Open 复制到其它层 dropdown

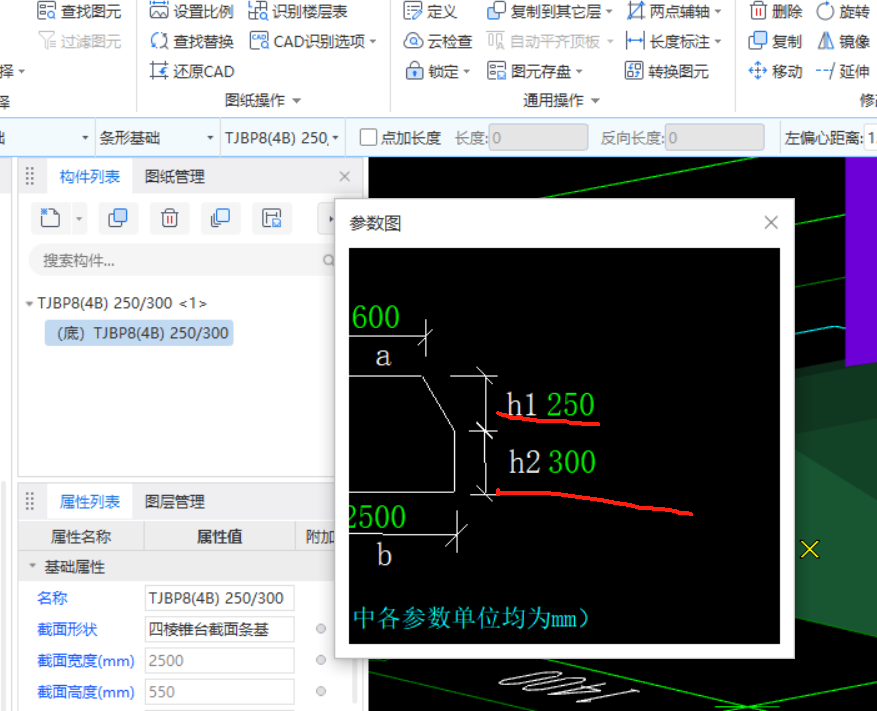pyautogui.click(x=609, y=11)
